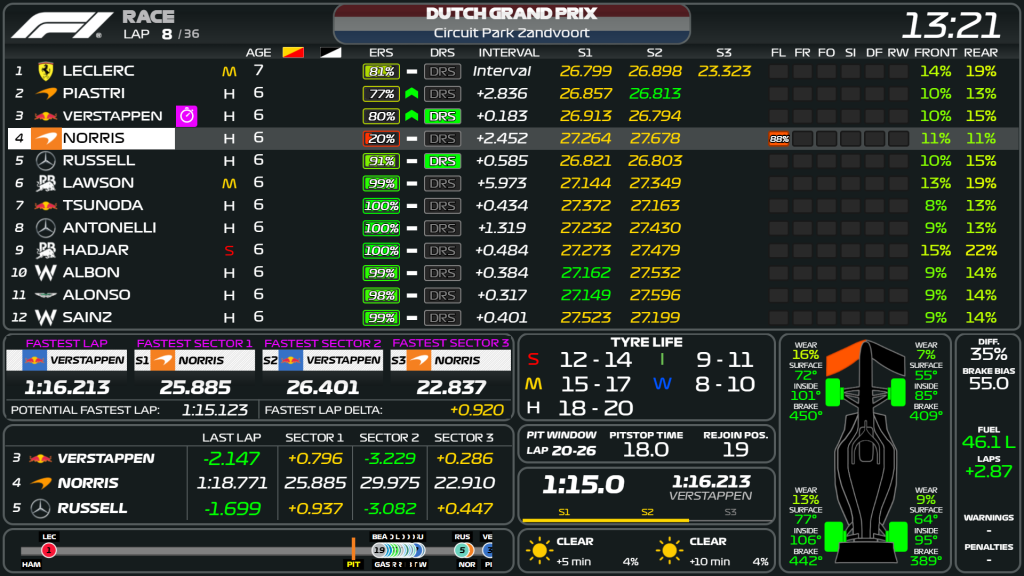This screenshot has height=576, width=1024.
Task: Click Leclerc's Ferrari team logo
Action: point(45,71)
